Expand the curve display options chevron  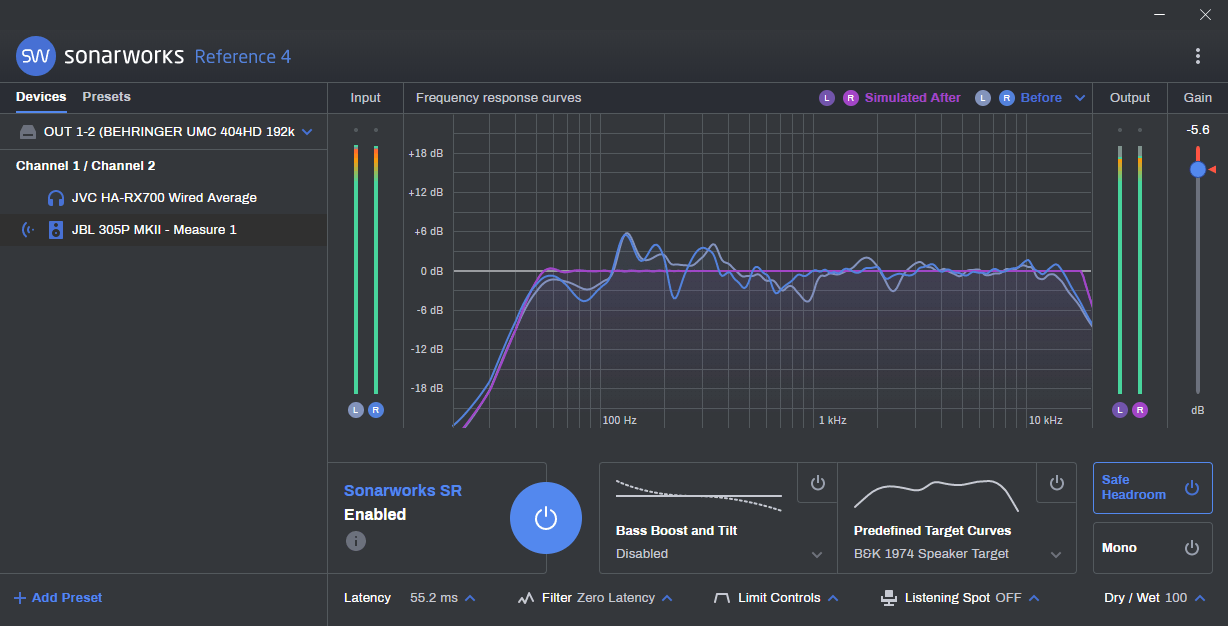1080,98
